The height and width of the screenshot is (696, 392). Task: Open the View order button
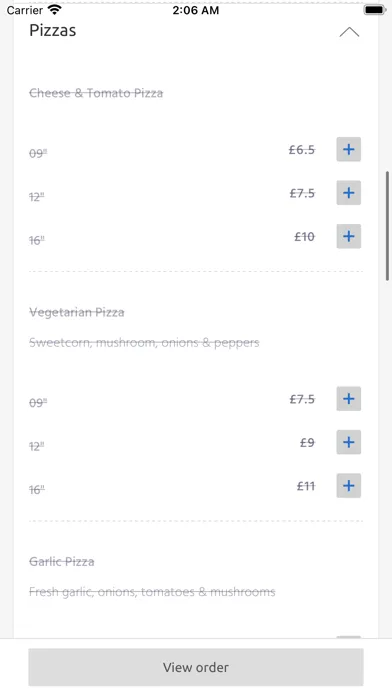[196, 667]
